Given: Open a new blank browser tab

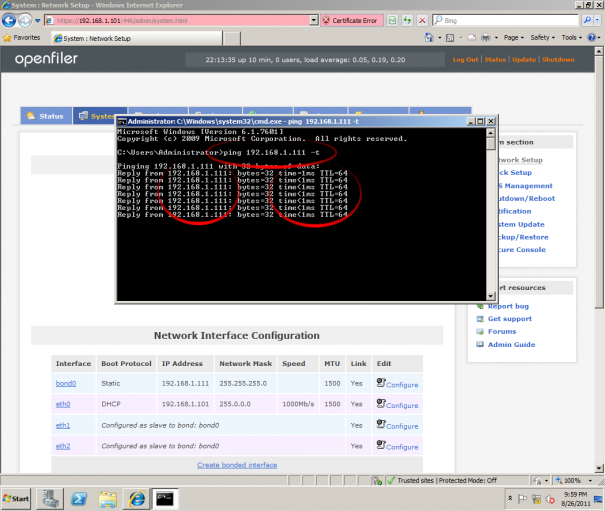Looking at the screenshot, I should tap(232, 39).
